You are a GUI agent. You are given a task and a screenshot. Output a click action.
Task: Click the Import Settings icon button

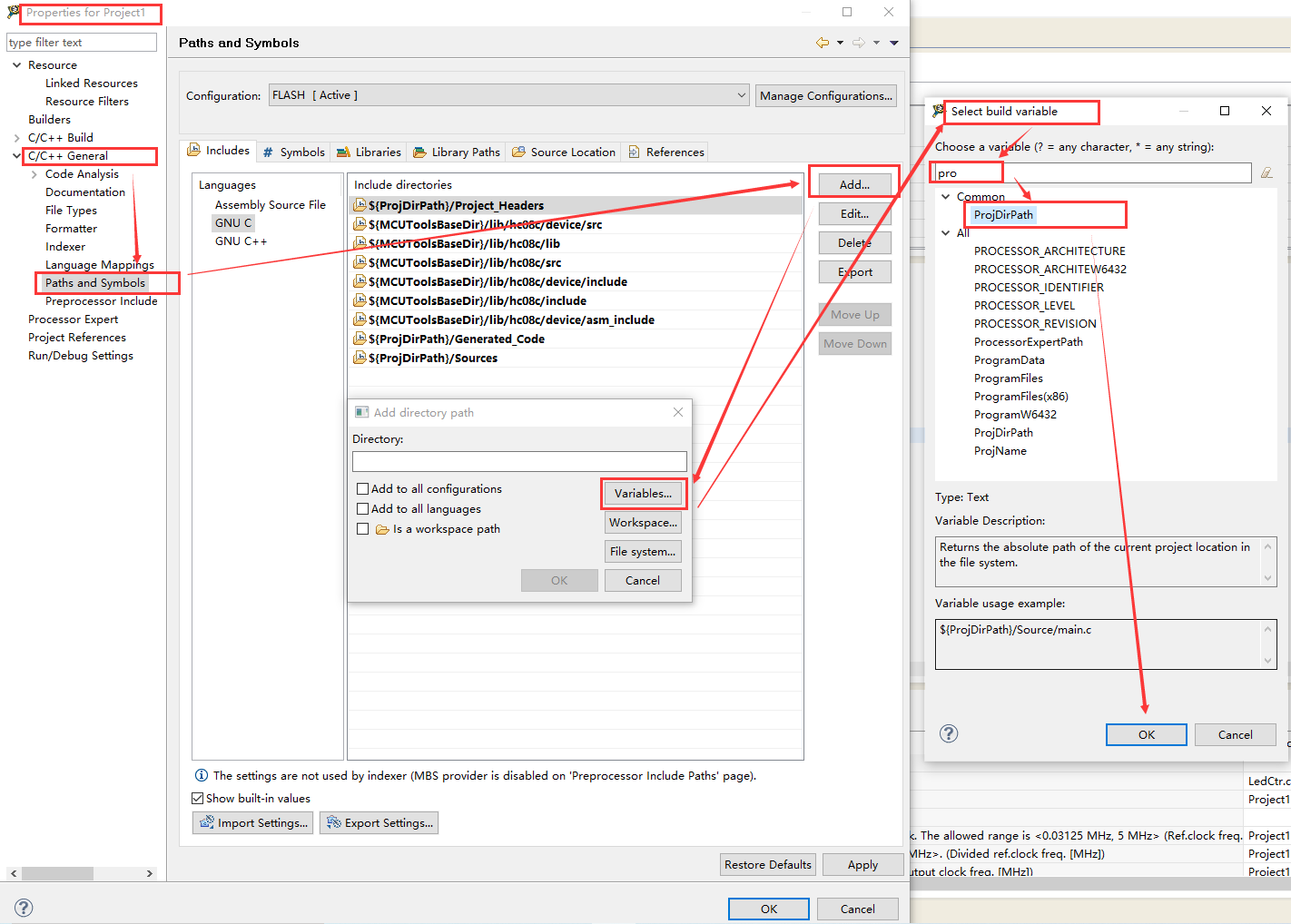point(252,822)
